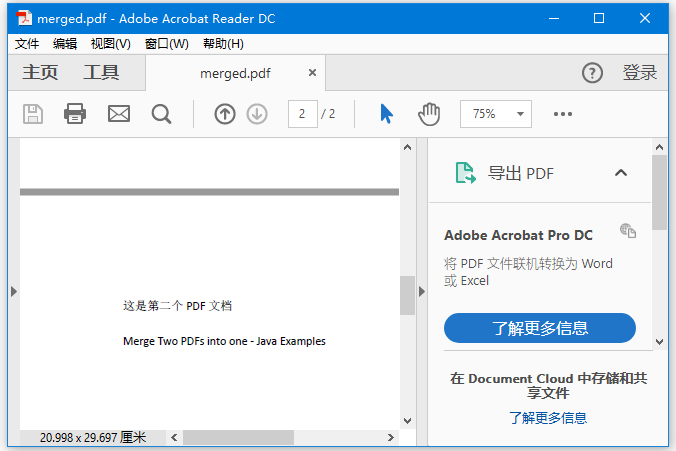Click the Export PDF icon

click(466, 173)
